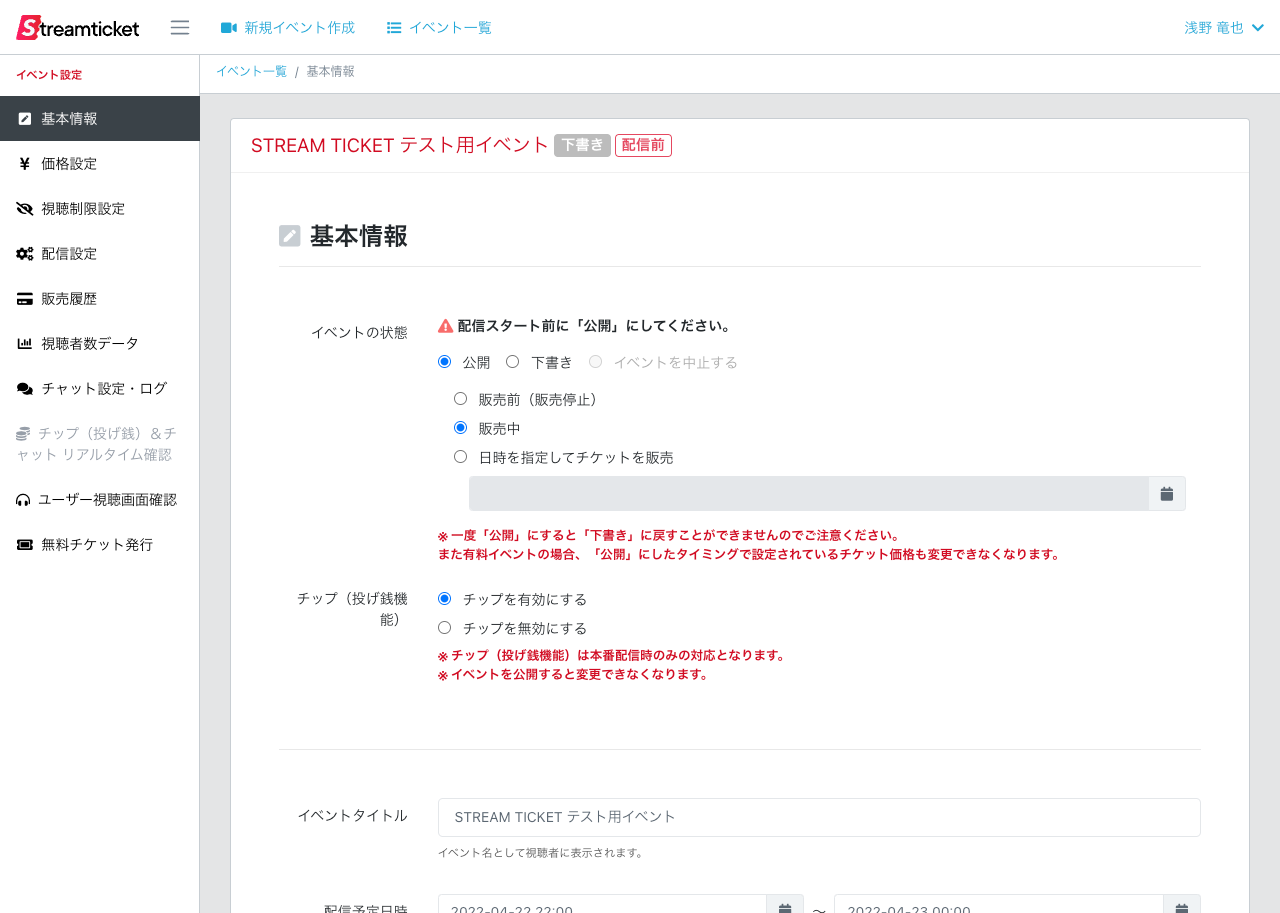Open calendar picker for ticket sale datetime
Viewport: 1280px width, 913px height.
pyautogui.click(x=1166, y=494)
